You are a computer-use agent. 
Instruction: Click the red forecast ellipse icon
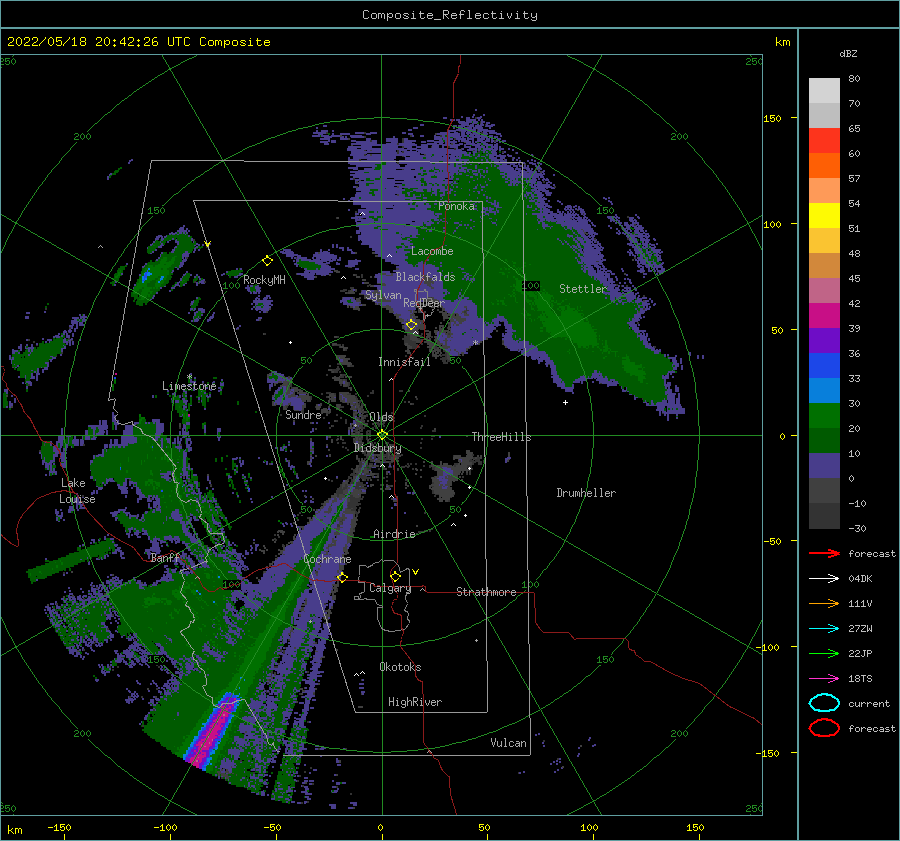824,728
